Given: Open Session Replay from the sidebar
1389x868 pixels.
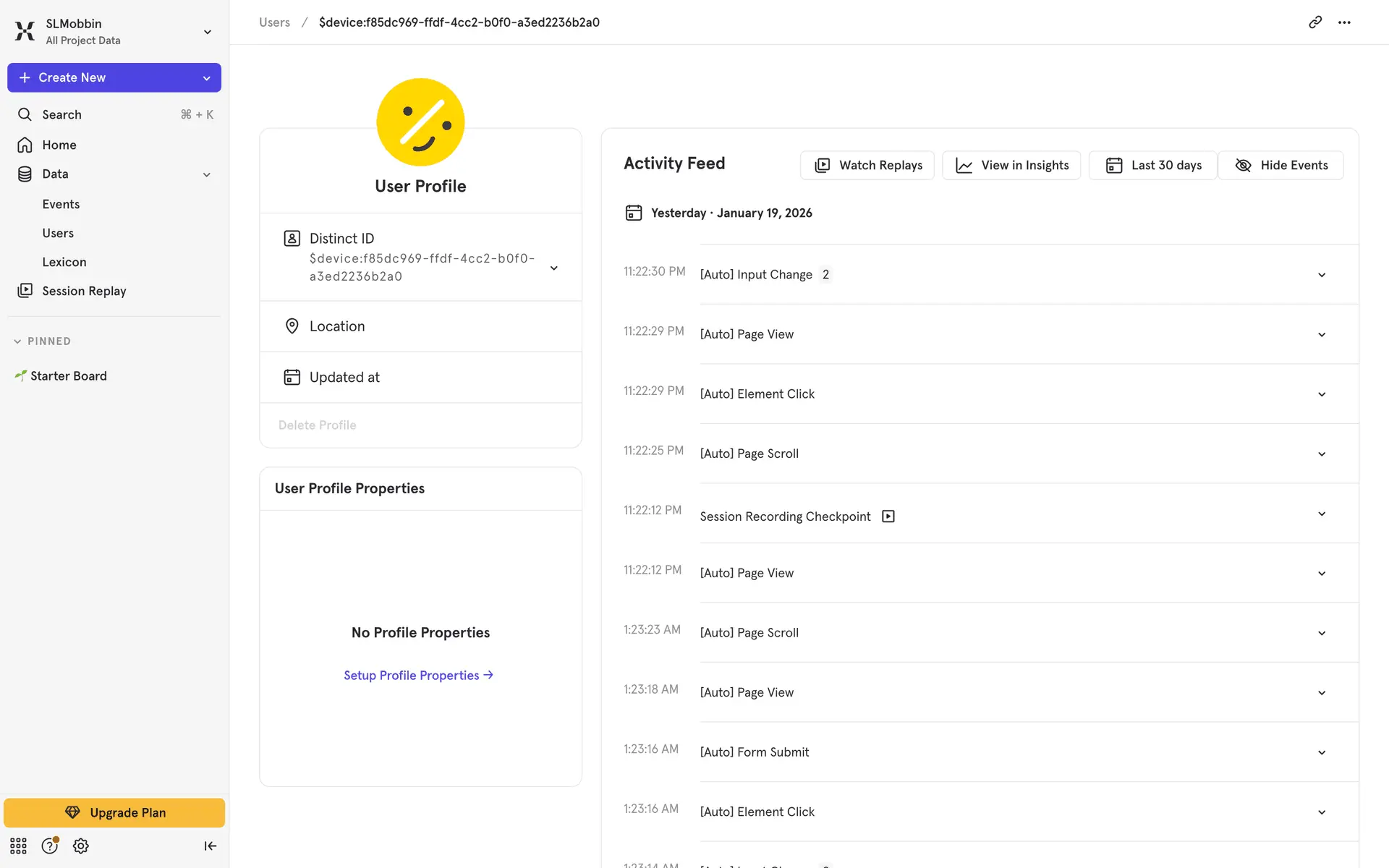Looking at the screenshot, I should [x=84, y=291].
